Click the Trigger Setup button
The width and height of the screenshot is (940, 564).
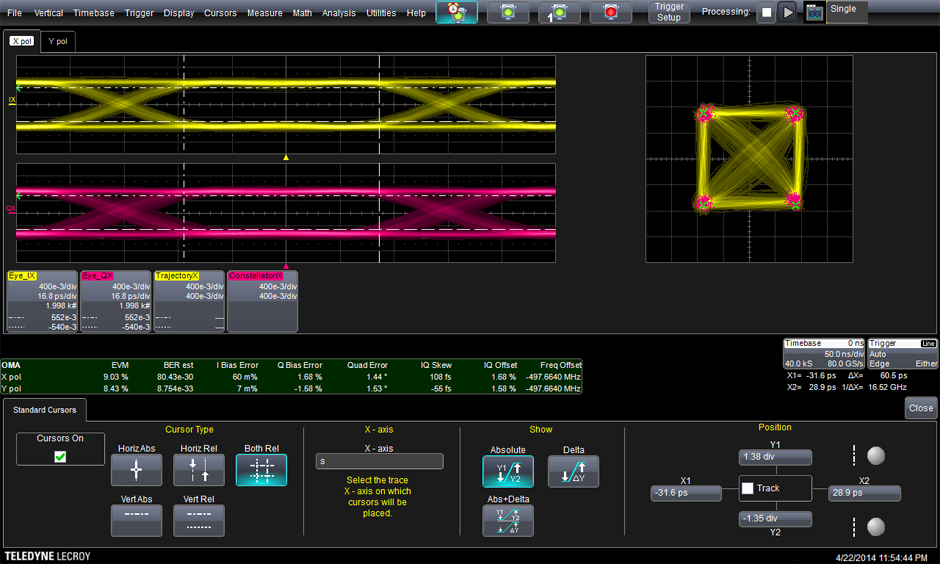click(669, 12)
